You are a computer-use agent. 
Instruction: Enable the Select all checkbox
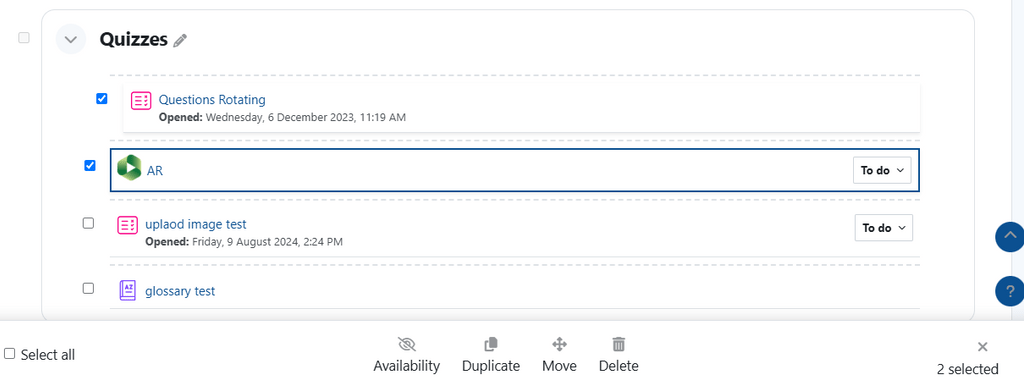pyautogui.click(x=10, y=353)
